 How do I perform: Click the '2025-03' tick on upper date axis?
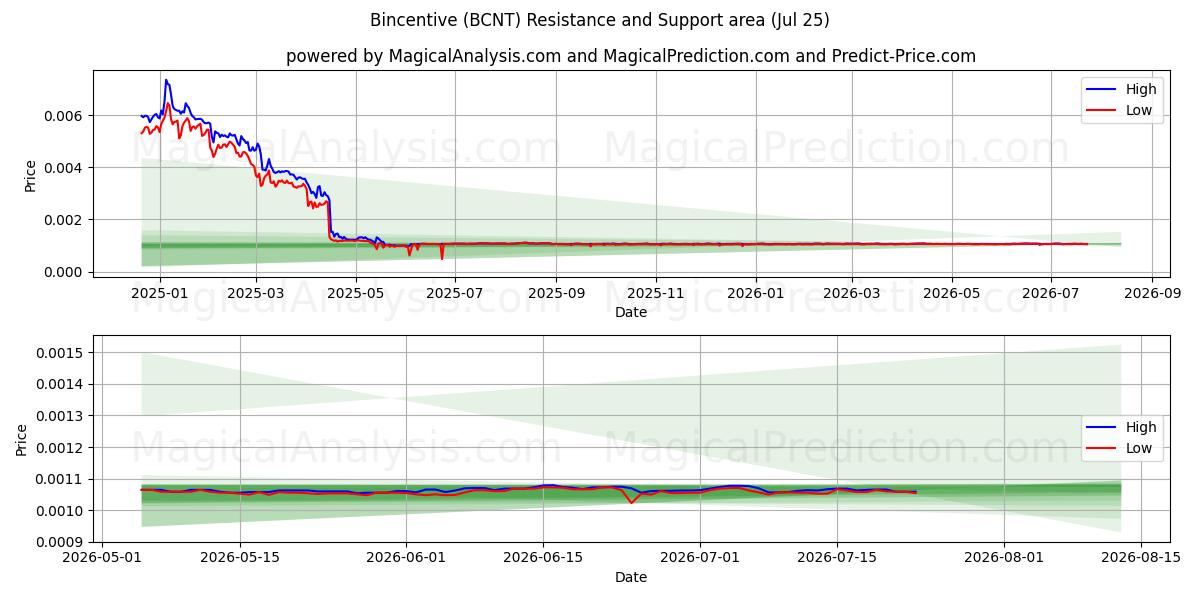coord(256,293)
